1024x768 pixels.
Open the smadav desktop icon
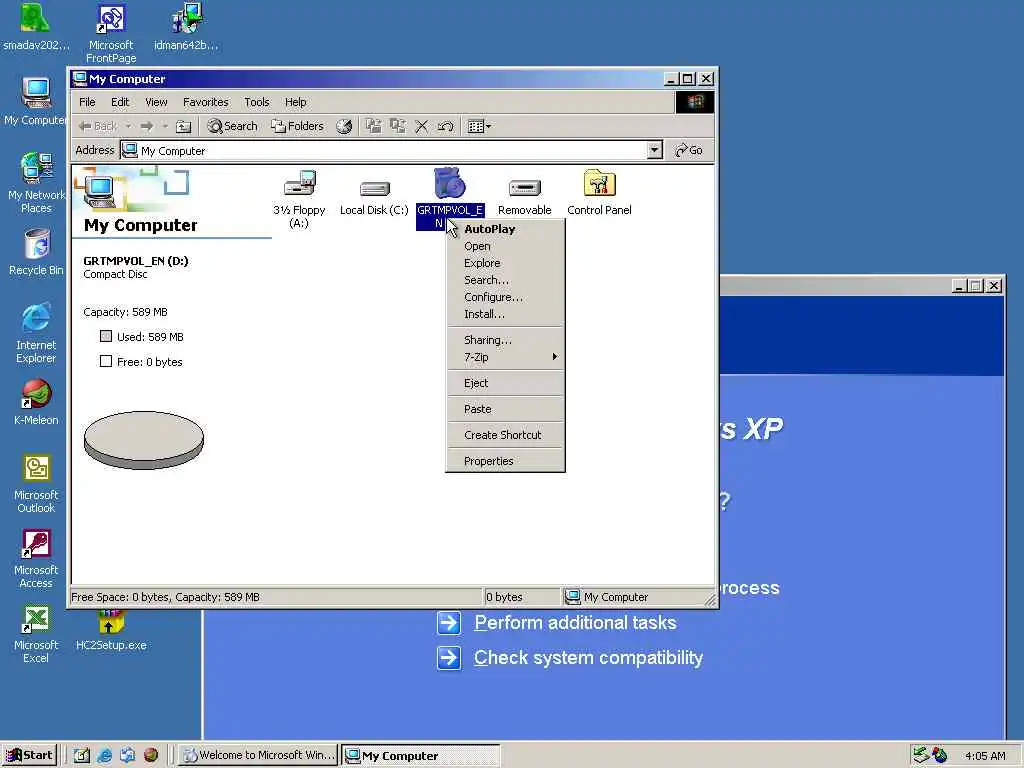tap(35, 18)
